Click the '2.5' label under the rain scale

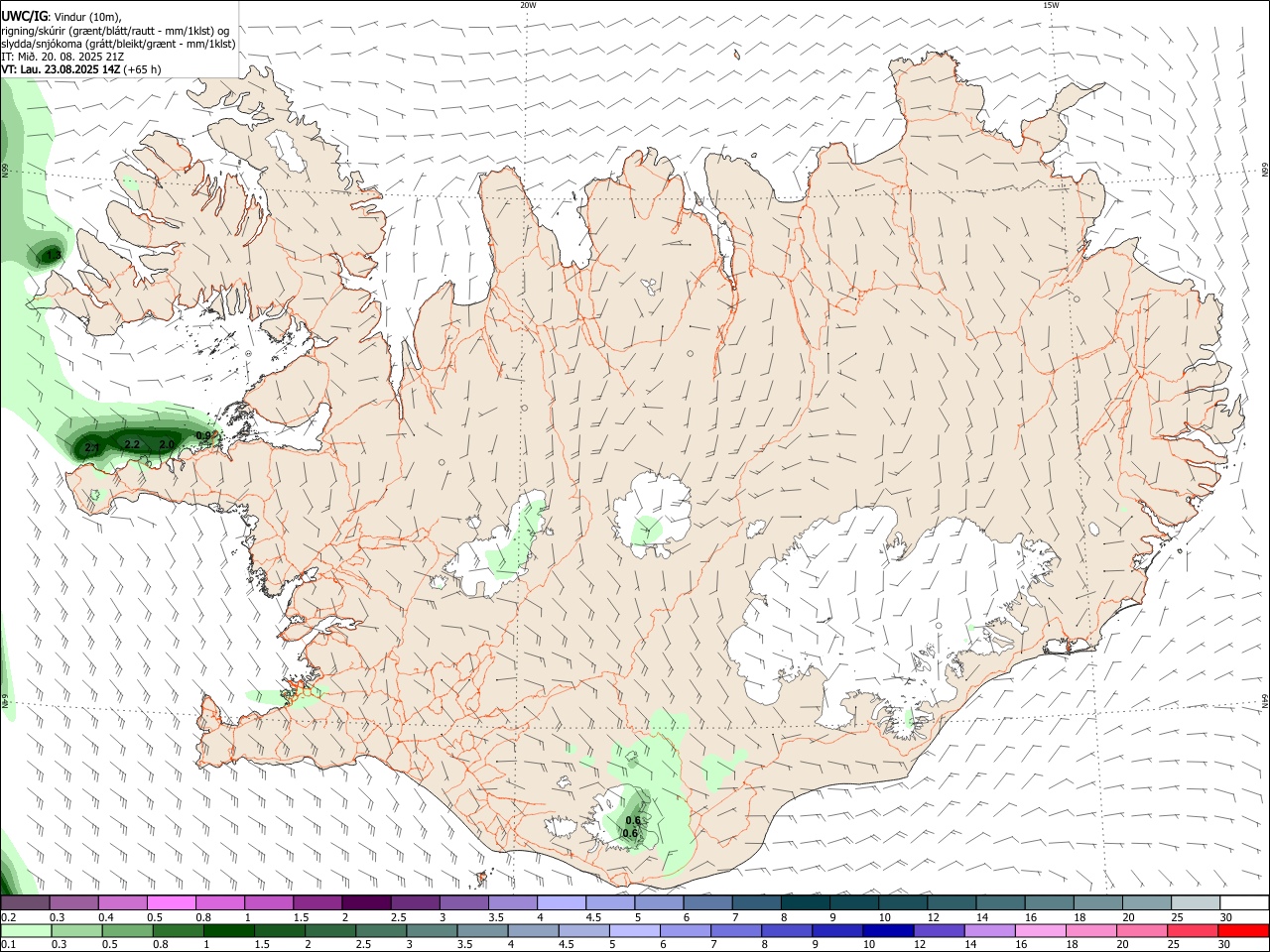point(362,945)
